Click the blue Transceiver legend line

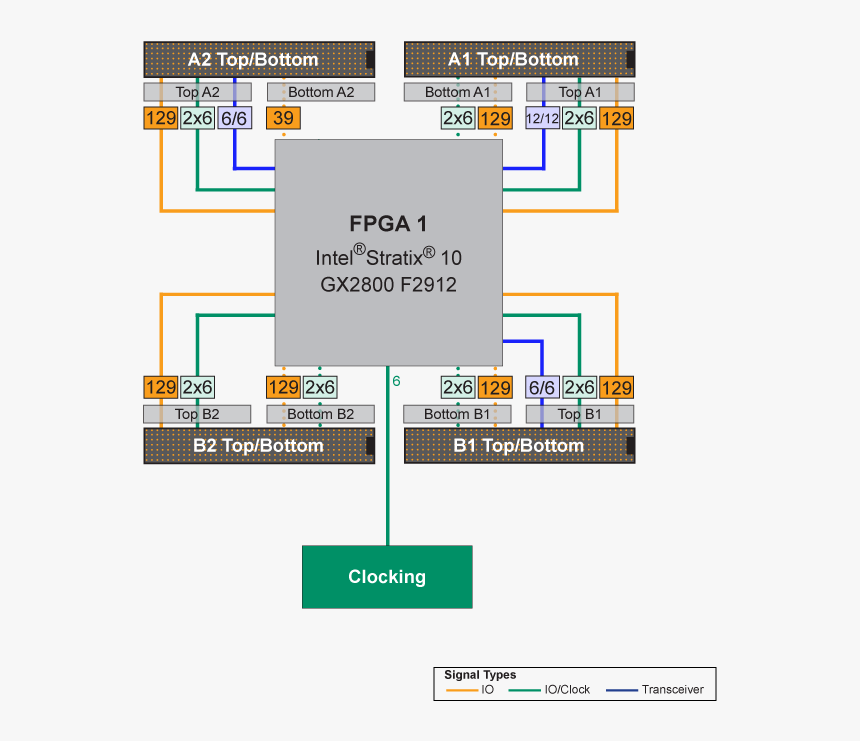pos(622,690)
